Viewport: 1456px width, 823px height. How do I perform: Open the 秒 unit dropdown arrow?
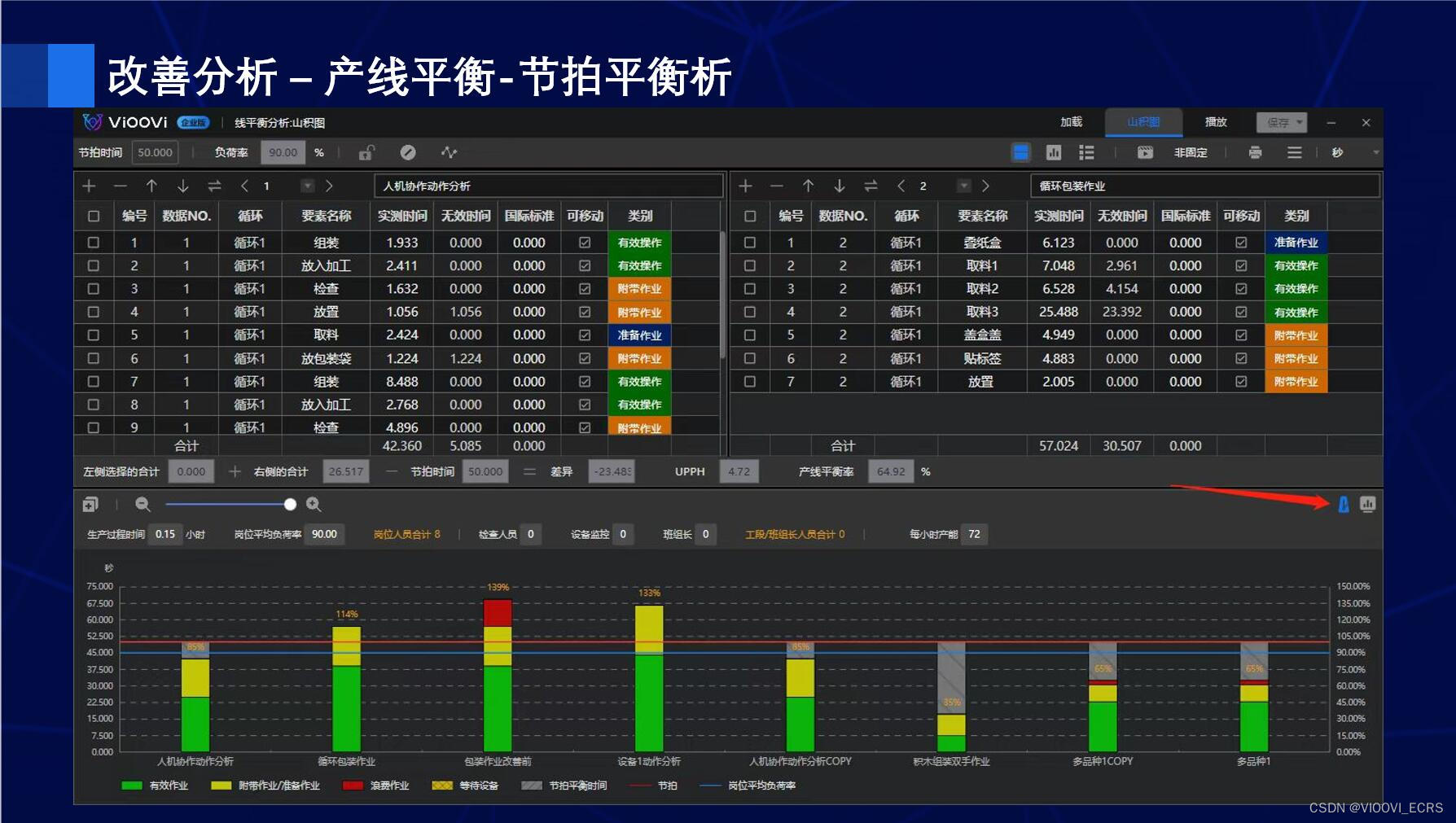click(1375, 152)
